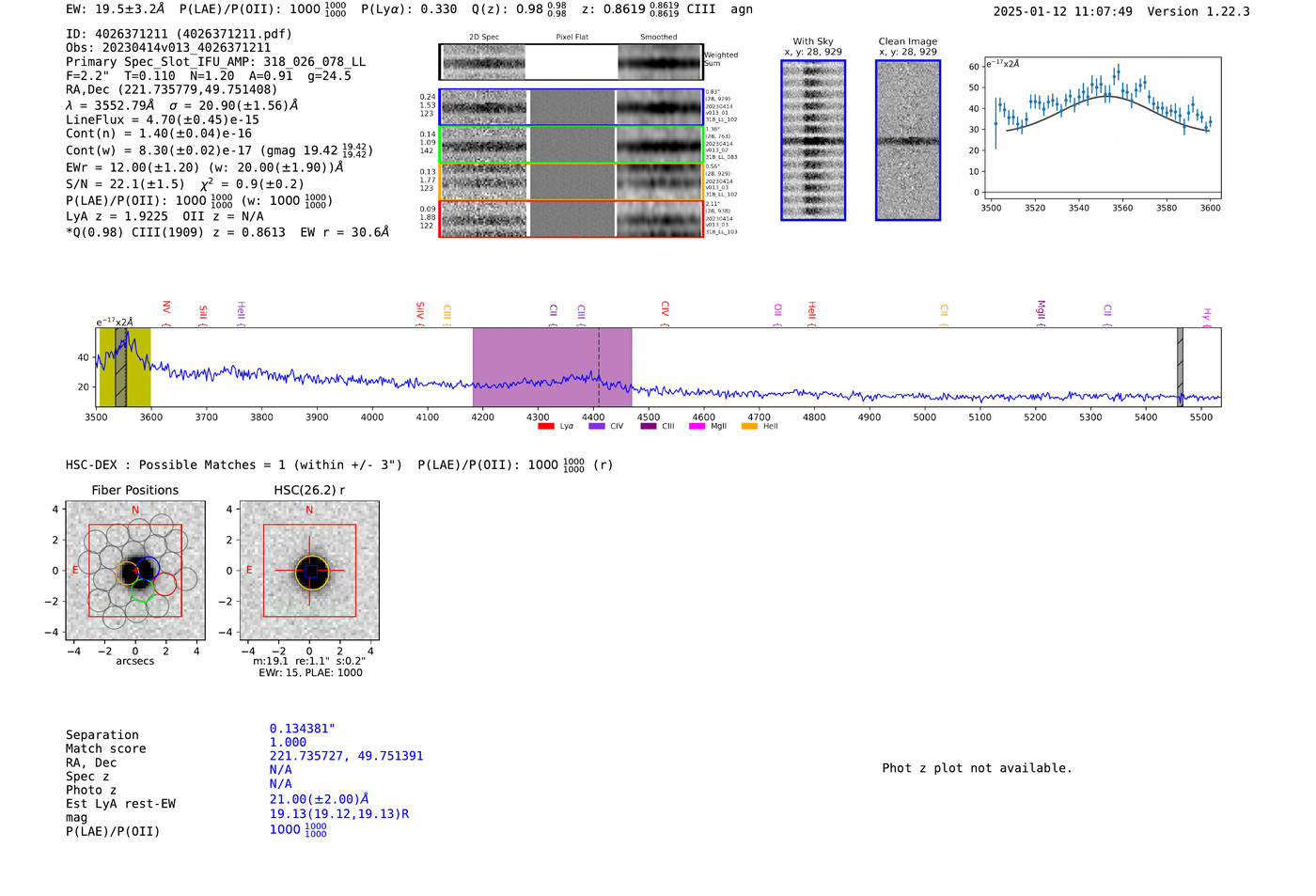Open the With Sky cutout image

click(813, 140)
